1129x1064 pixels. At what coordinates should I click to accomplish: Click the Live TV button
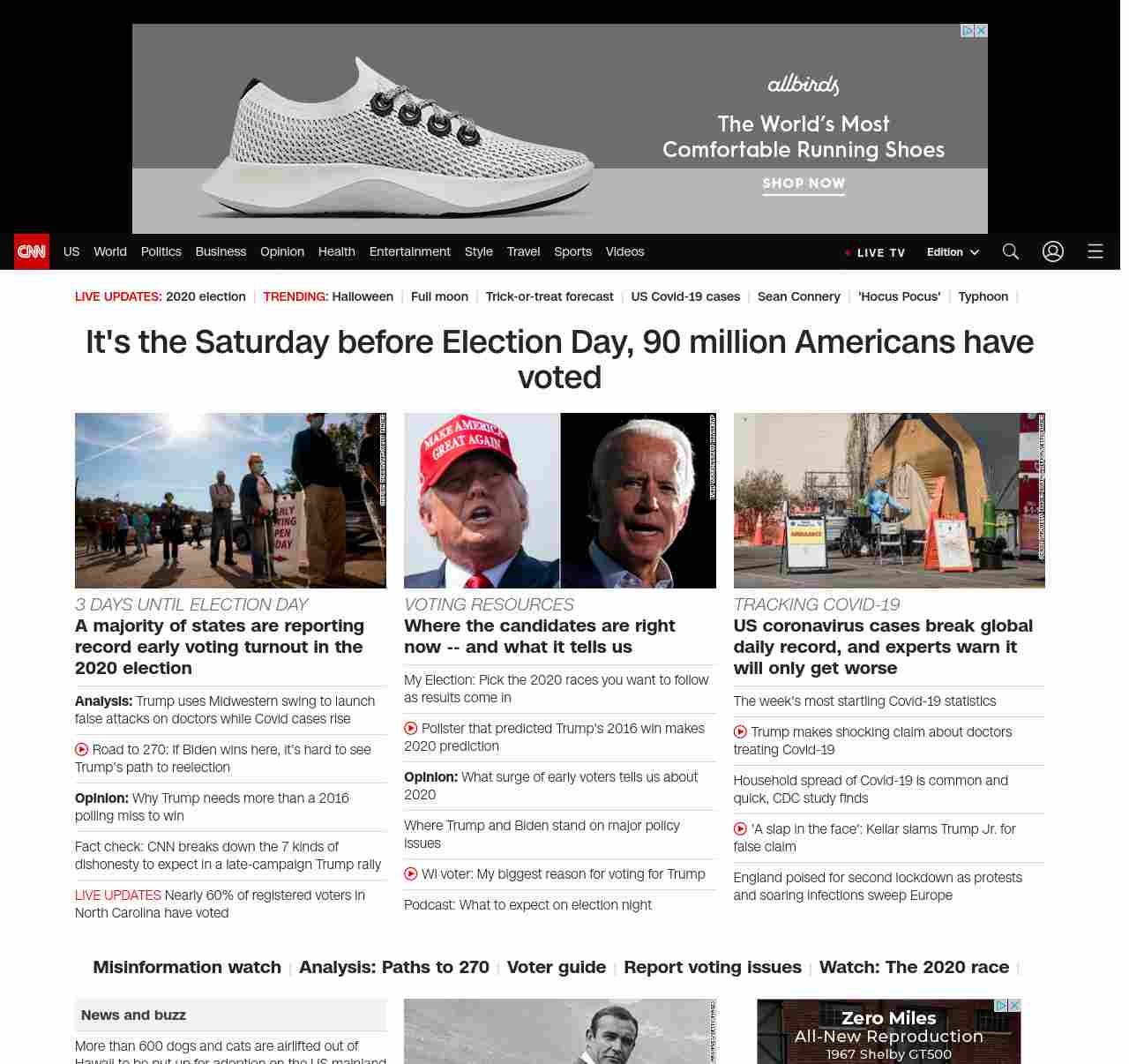tap(875, 252)
